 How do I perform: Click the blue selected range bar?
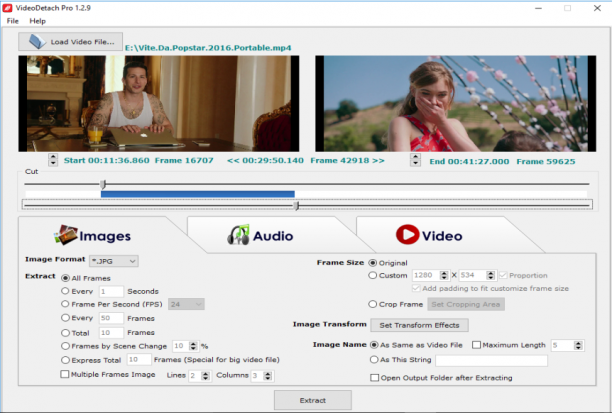click(197, 194)
